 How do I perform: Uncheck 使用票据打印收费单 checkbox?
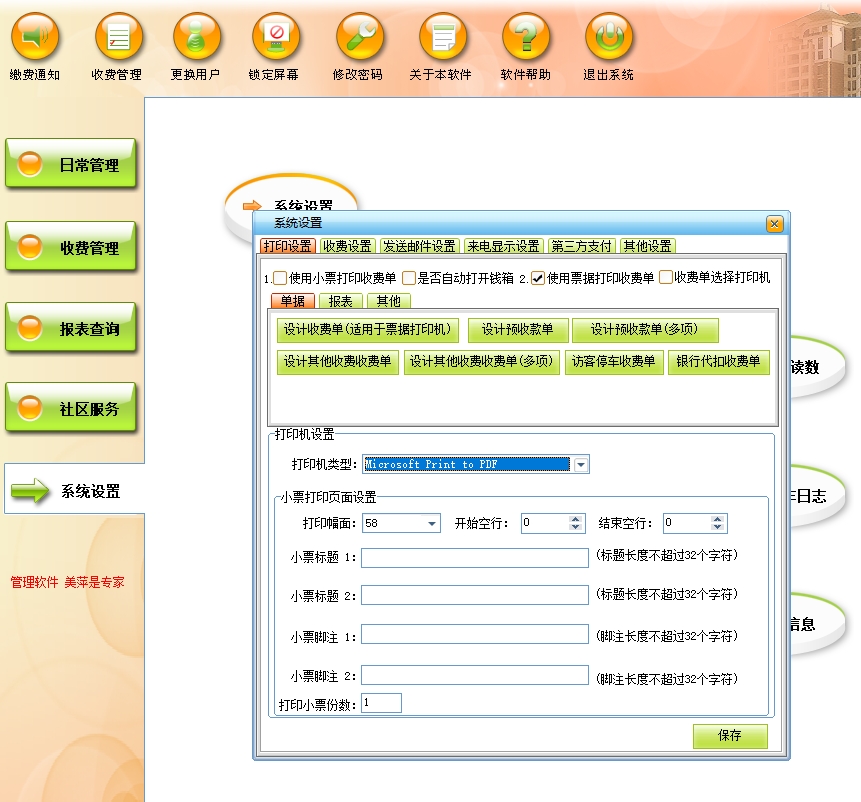coord(538,278)
